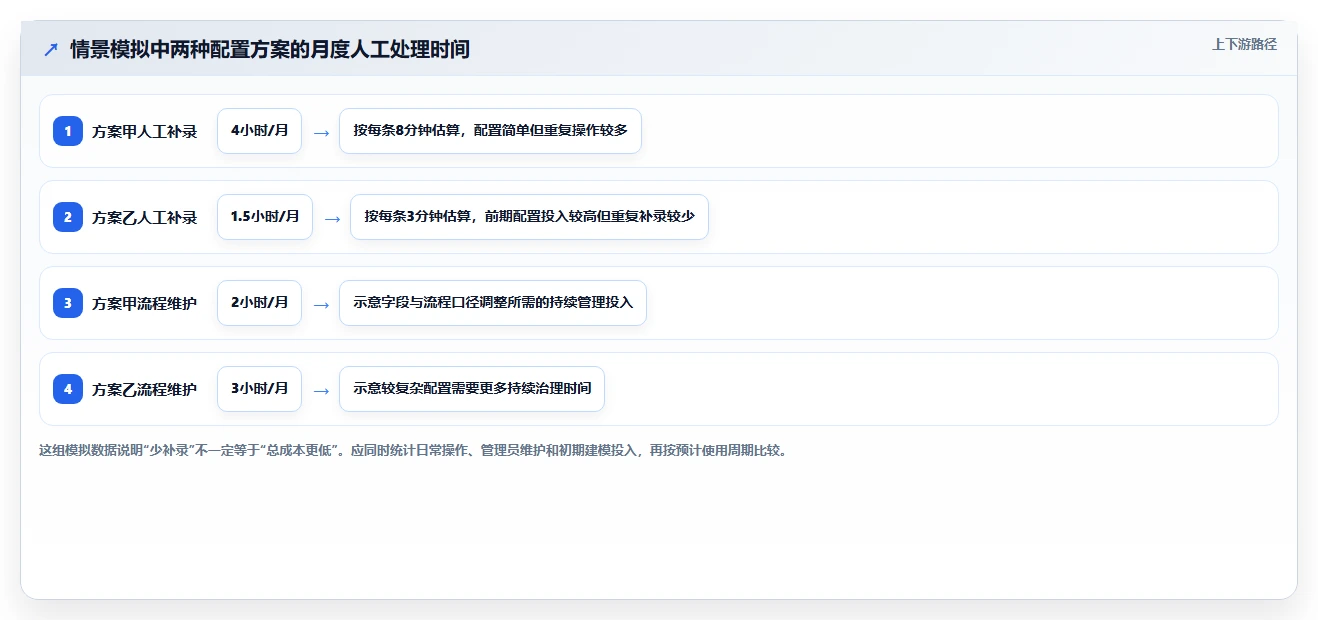
Task: Click the 示意字段与流程口径调整 description box
Action: pyautogui.click(x=493, y=303)
